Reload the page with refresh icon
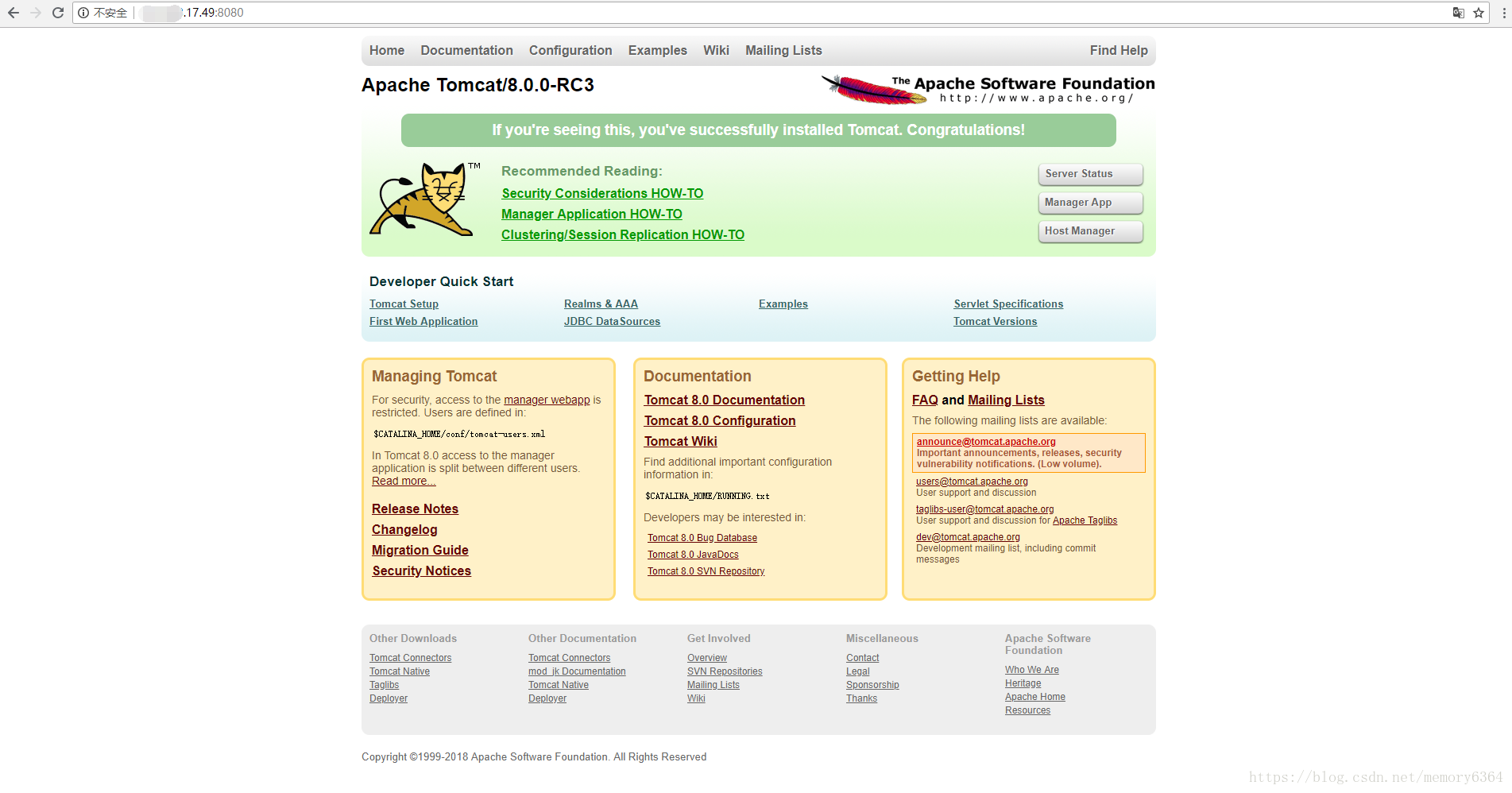 pyautogui.click(x=58, y=13)
